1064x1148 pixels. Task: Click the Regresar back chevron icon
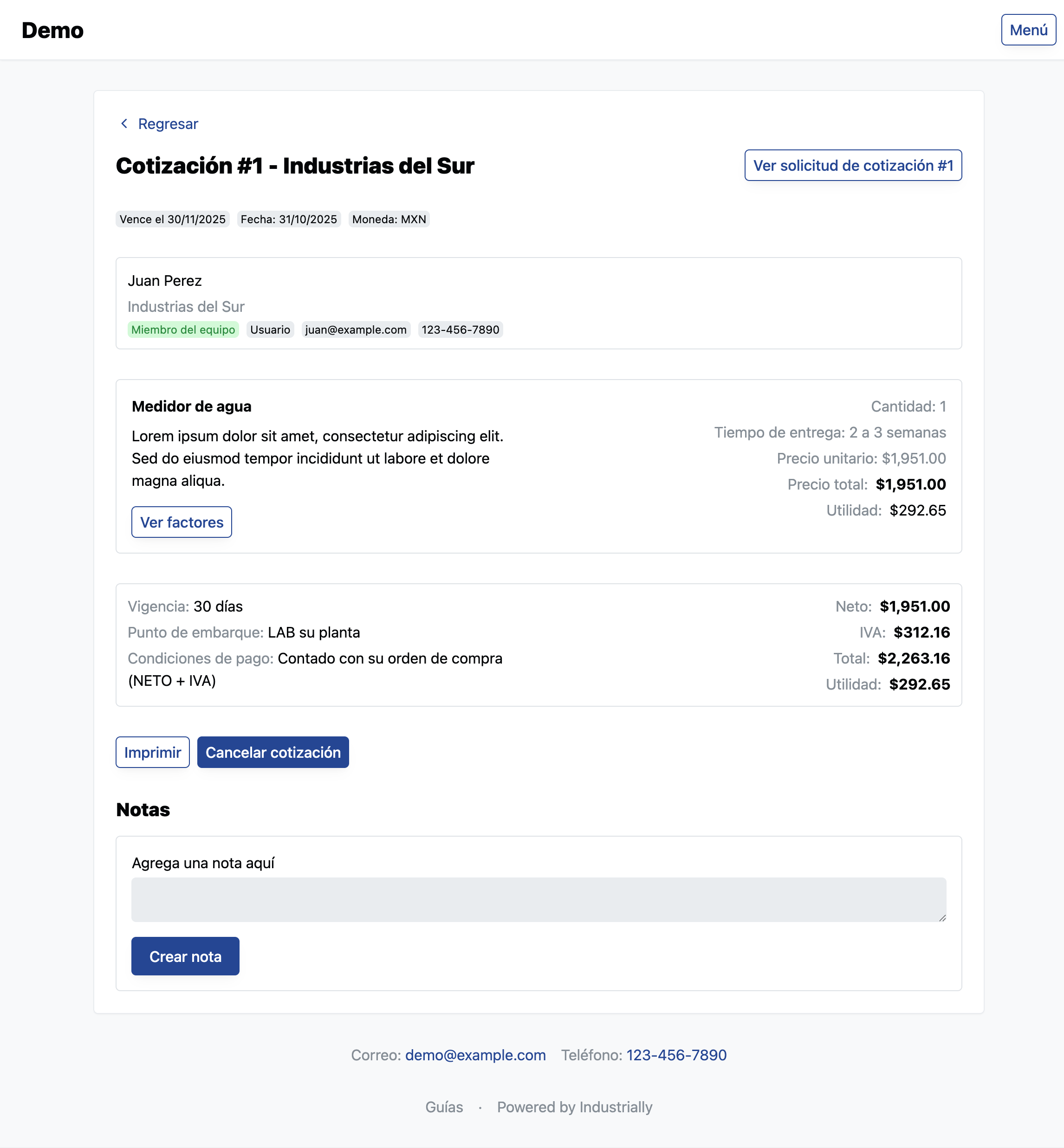(x=124, y=124)
